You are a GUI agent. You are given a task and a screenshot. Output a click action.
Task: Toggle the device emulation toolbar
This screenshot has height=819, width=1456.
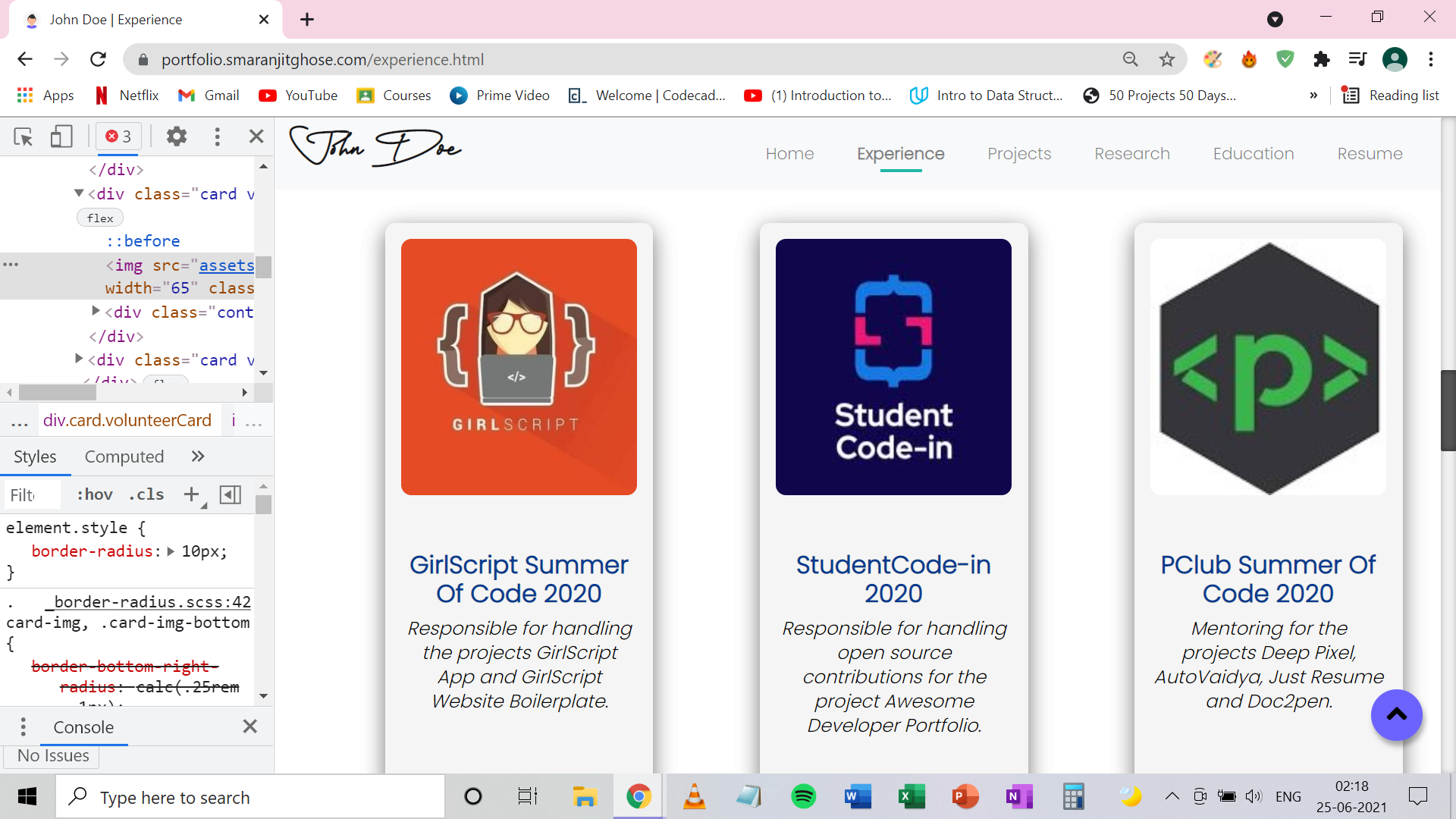[x=61, y=136]
